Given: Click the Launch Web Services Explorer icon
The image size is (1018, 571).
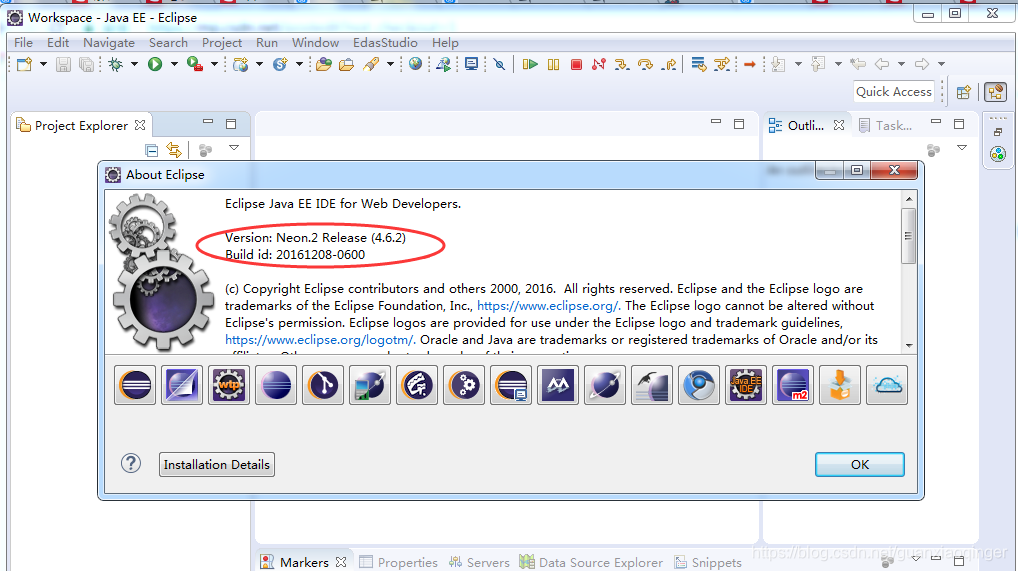Looking at the screenshot, I should pyautogui.click(x=443, y=64).
